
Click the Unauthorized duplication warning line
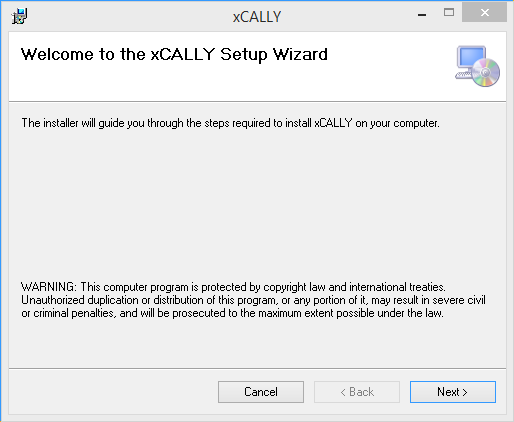(x=253, y=300)
